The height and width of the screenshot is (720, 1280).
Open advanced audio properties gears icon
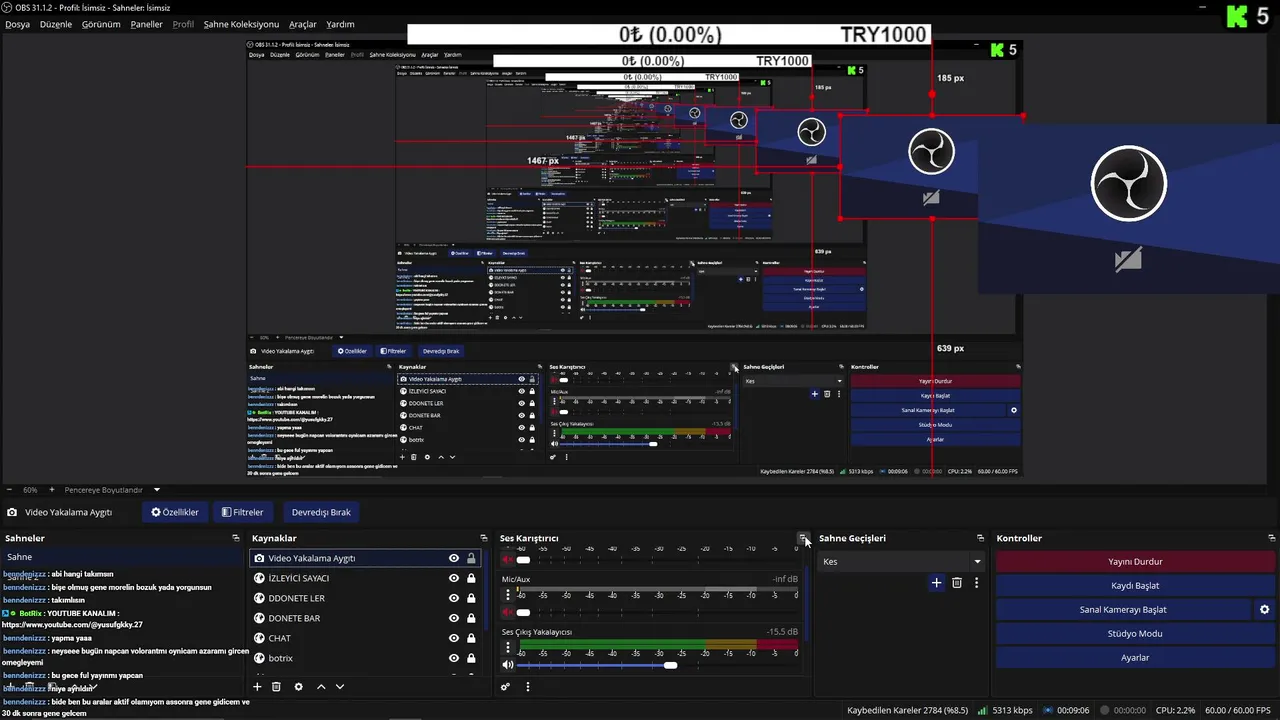tap(506, 687)
